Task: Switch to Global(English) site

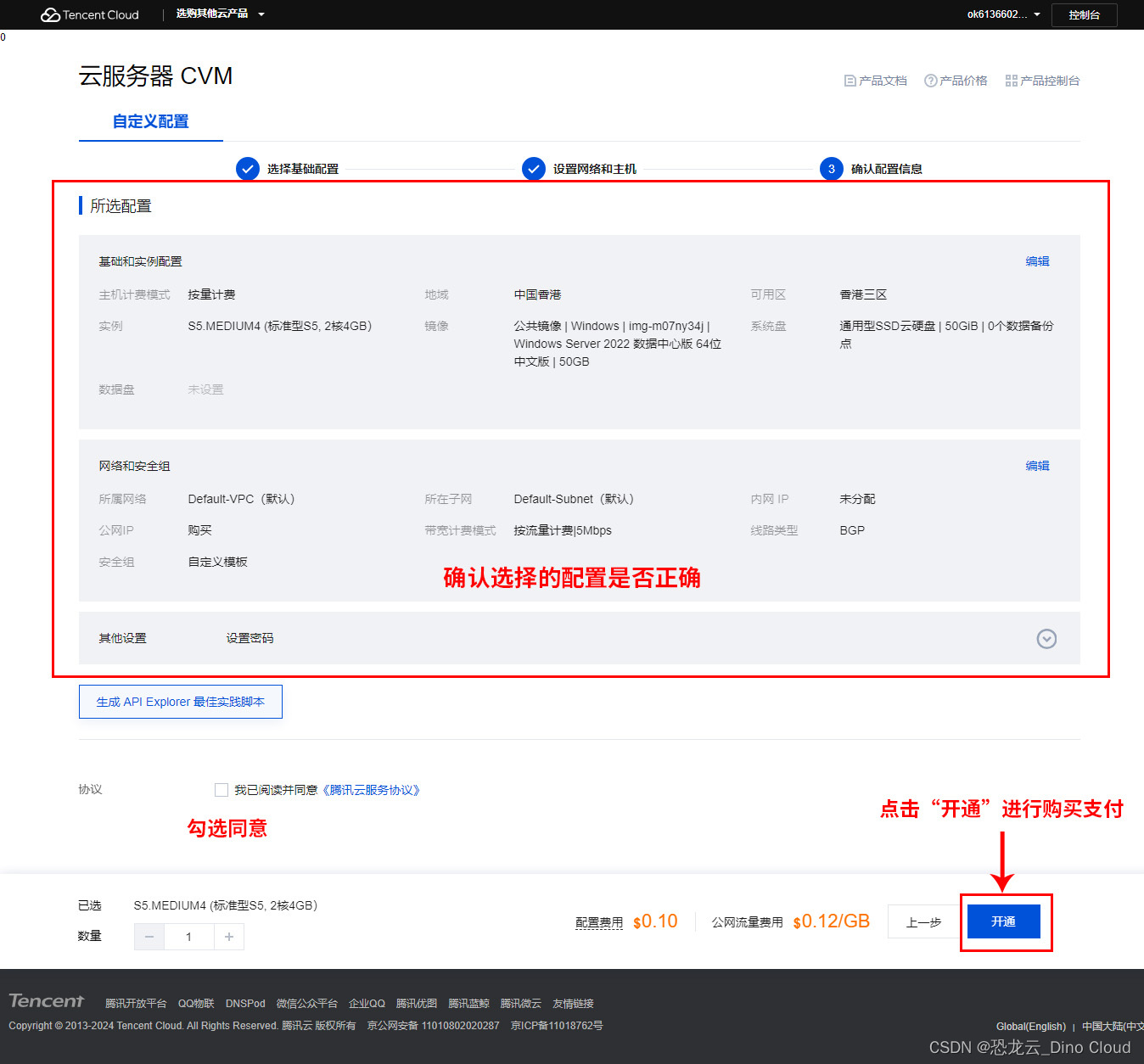Action: point(1031,1027)
